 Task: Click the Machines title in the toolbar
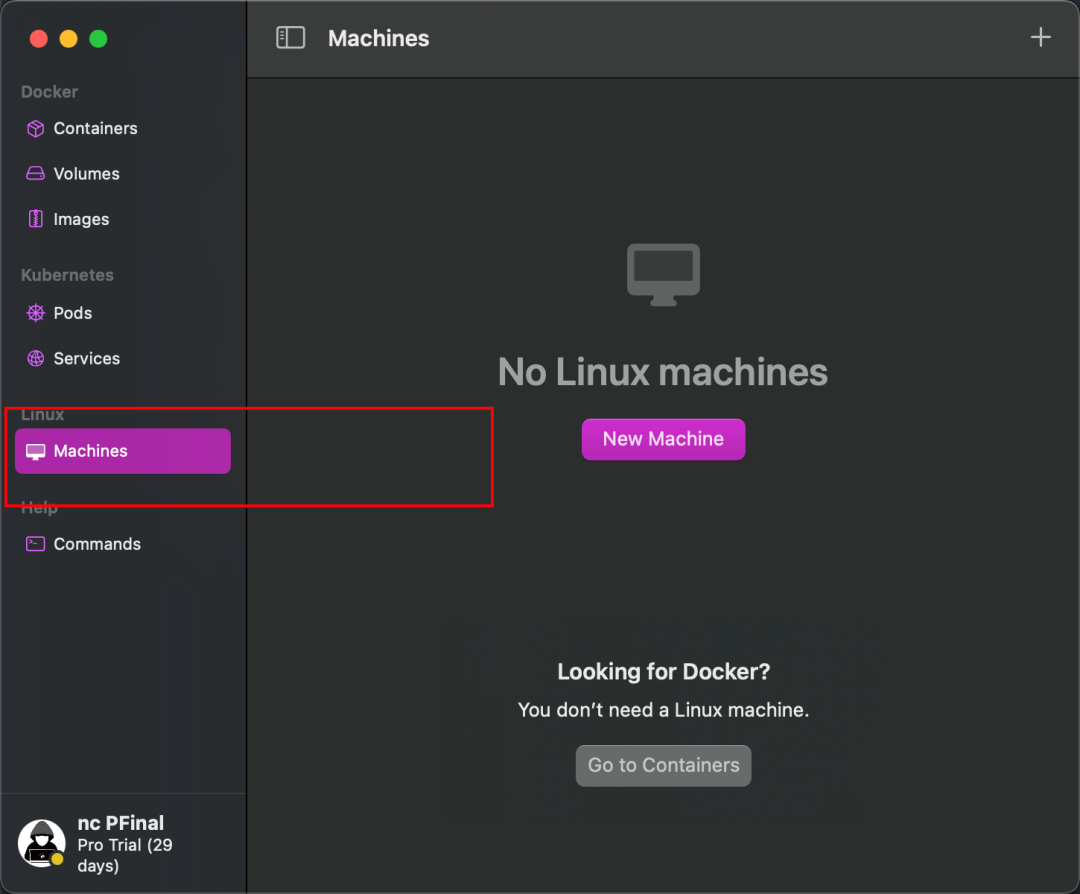(x=378, y=39)
